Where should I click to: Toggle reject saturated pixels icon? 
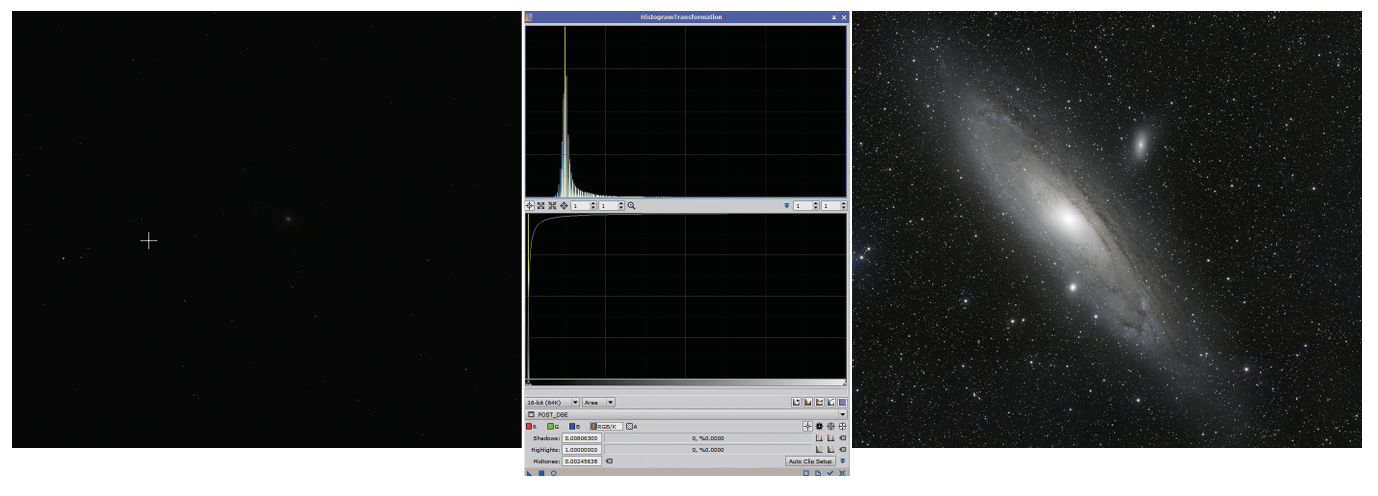click(797, 402)
